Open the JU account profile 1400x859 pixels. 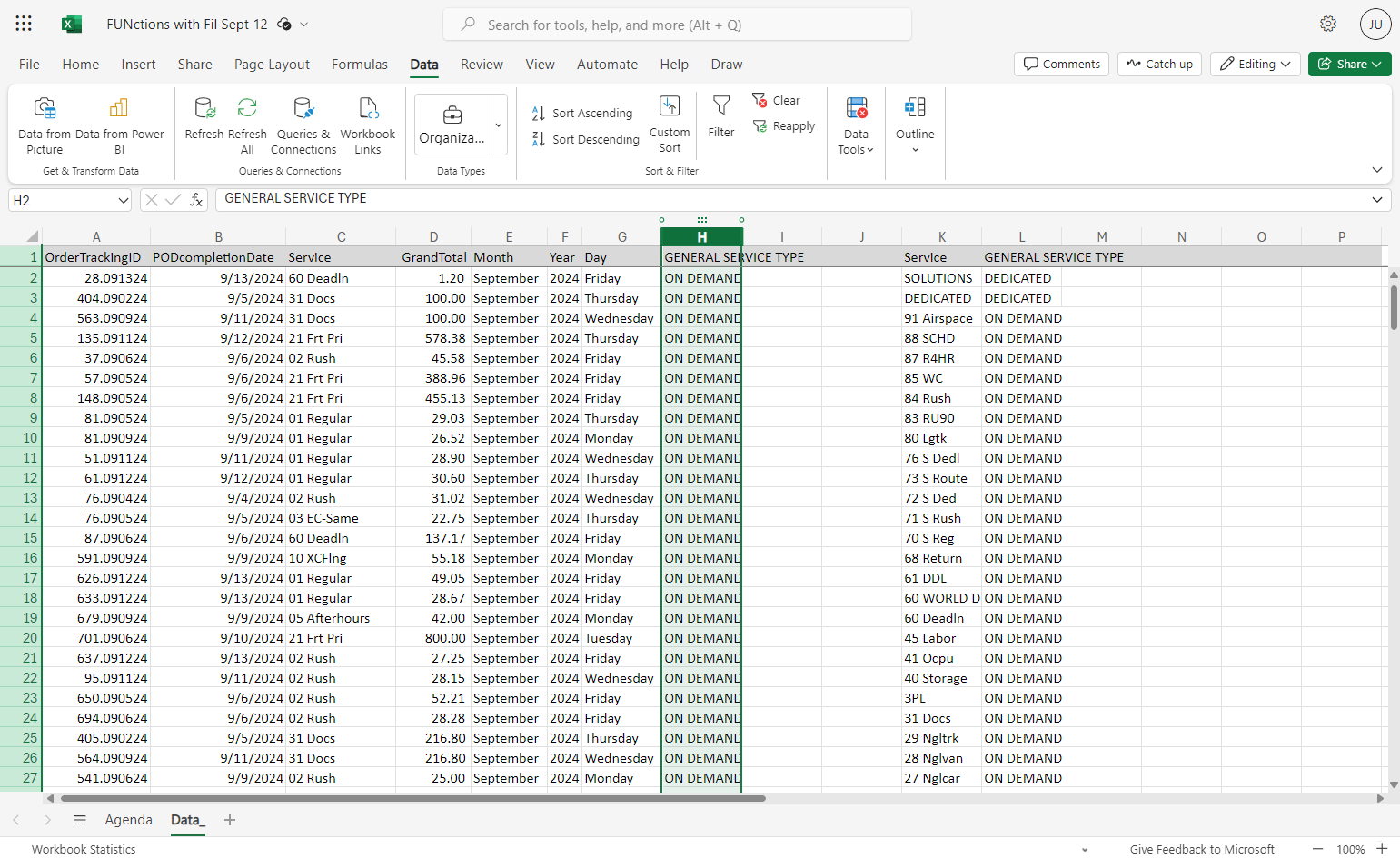pos(1375,25)
